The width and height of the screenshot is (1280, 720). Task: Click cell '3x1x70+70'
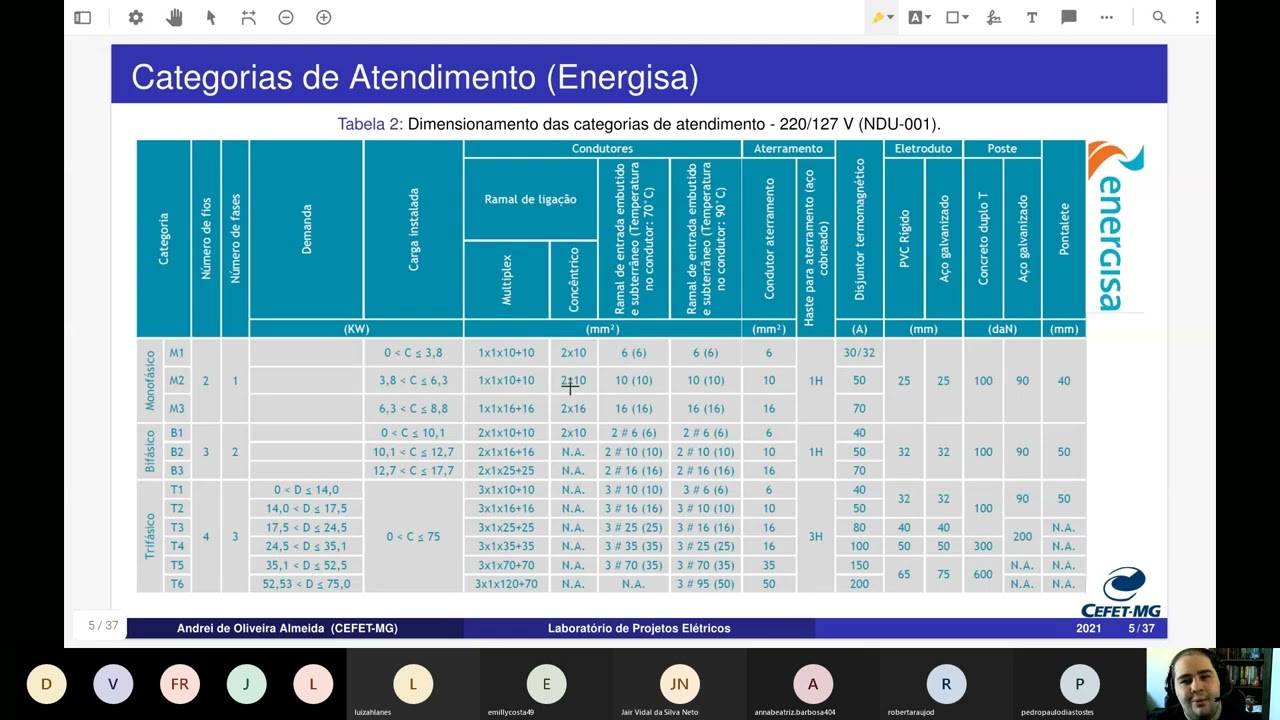[x=506, y=565]
